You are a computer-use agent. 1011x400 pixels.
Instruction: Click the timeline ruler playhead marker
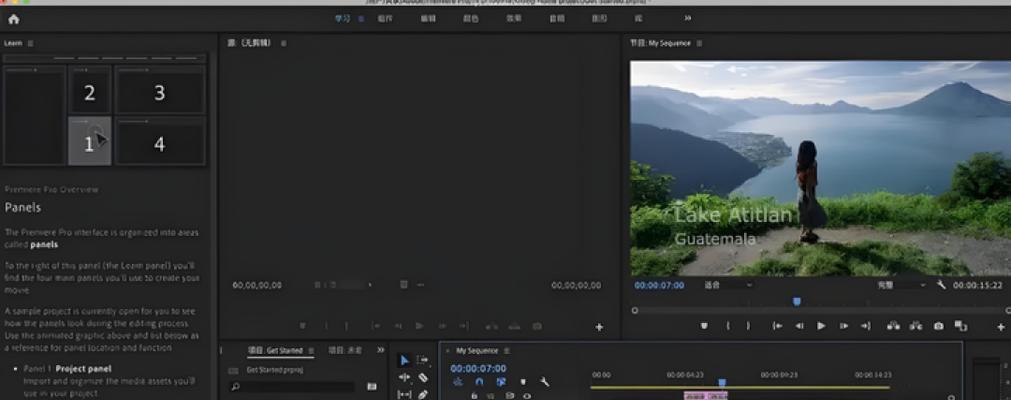tap(722, 383)
